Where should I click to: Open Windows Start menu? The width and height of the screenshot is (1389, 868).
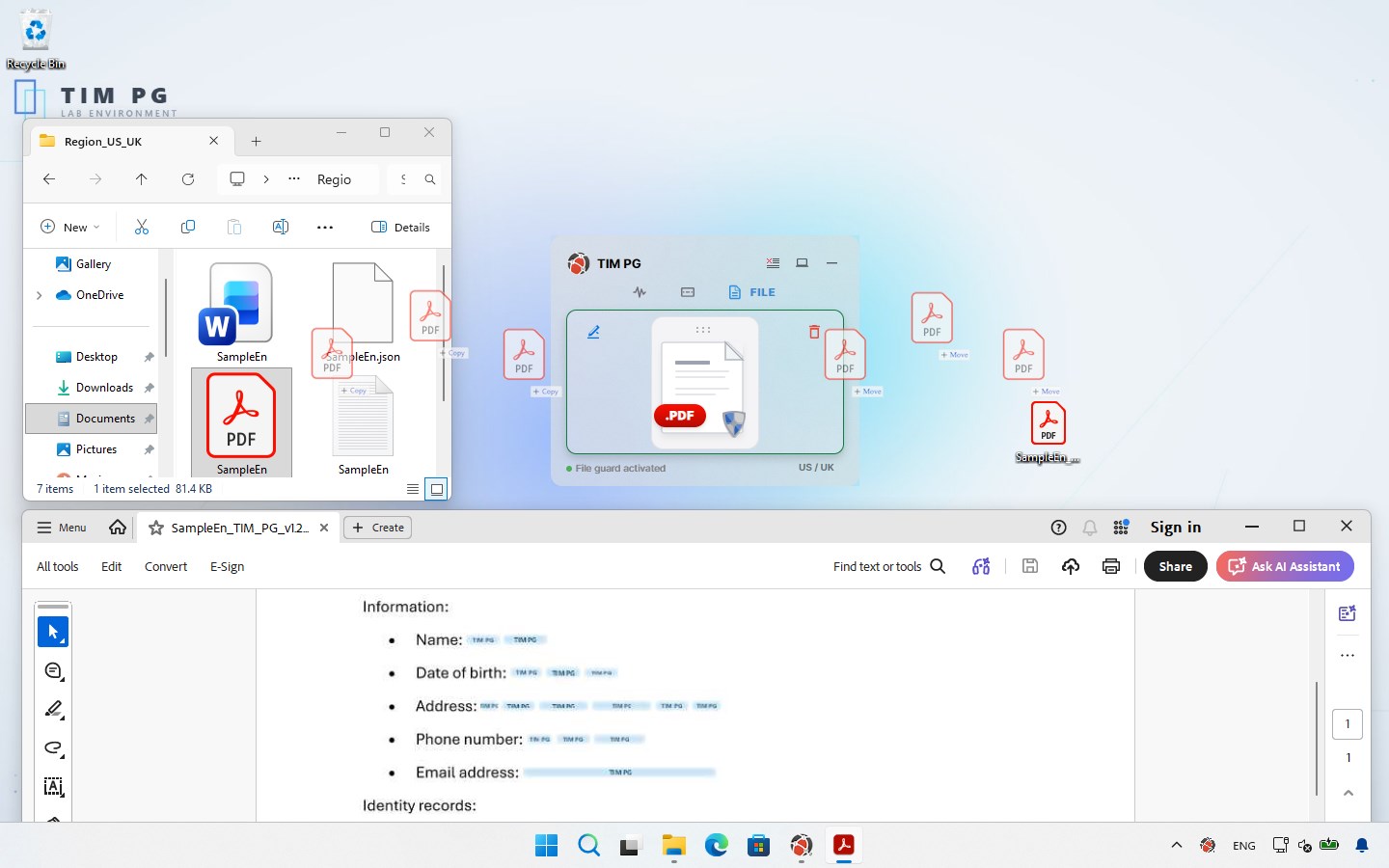pyautogui.click(x=546, y=845)
